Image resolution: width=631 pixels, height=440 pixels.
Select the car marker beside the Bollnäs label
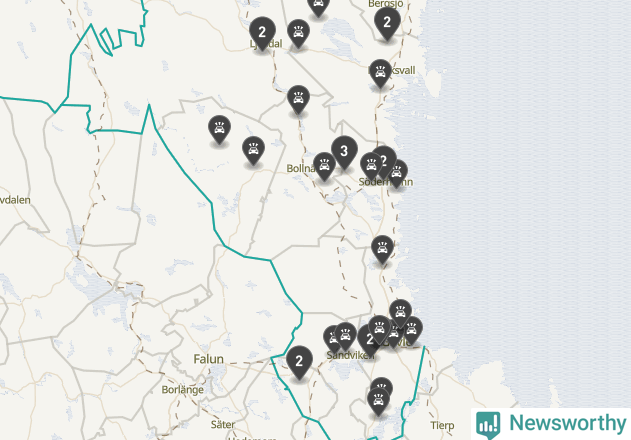(x=324, y=166)
